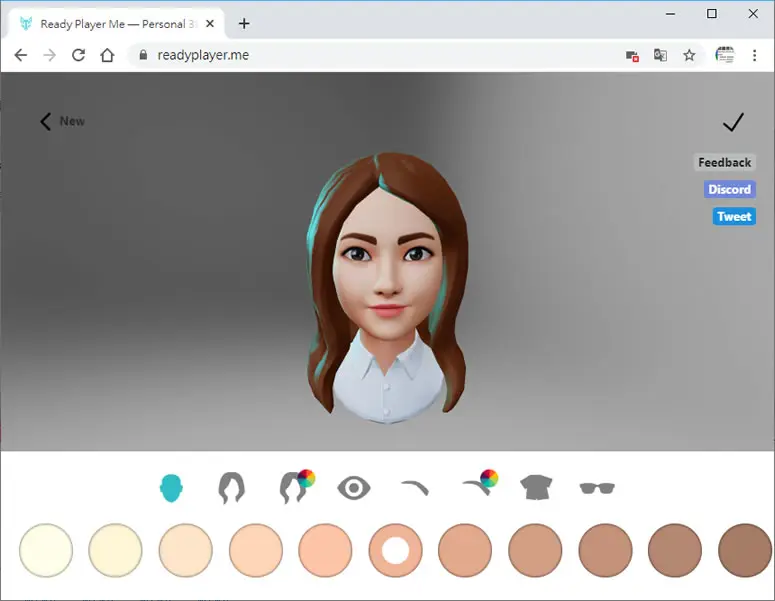Click the Feedback button
This screenshot has height=601, width=775.
[725, 162]
